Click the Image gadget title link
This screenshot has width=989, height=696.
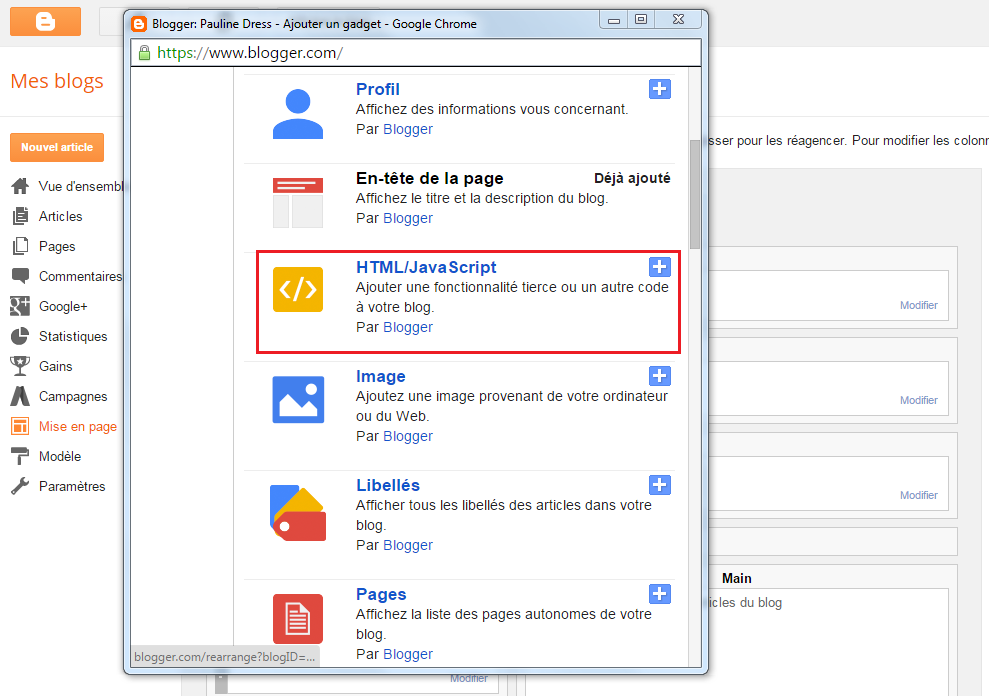point(381,376)
